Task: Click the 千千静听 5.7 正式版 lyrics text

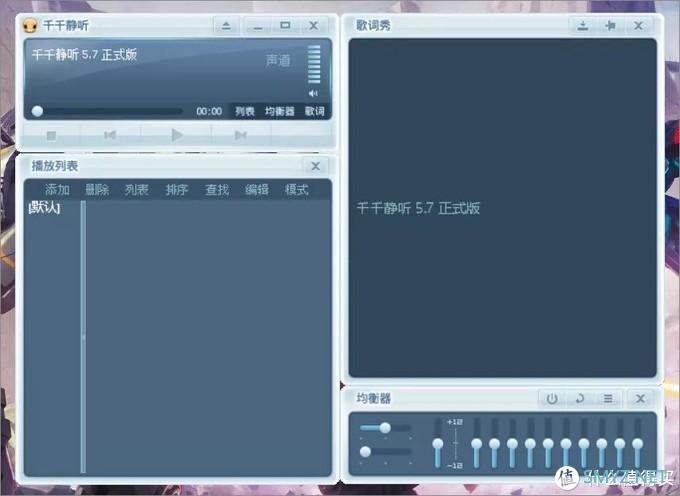Action: click(x=418, y=209)
